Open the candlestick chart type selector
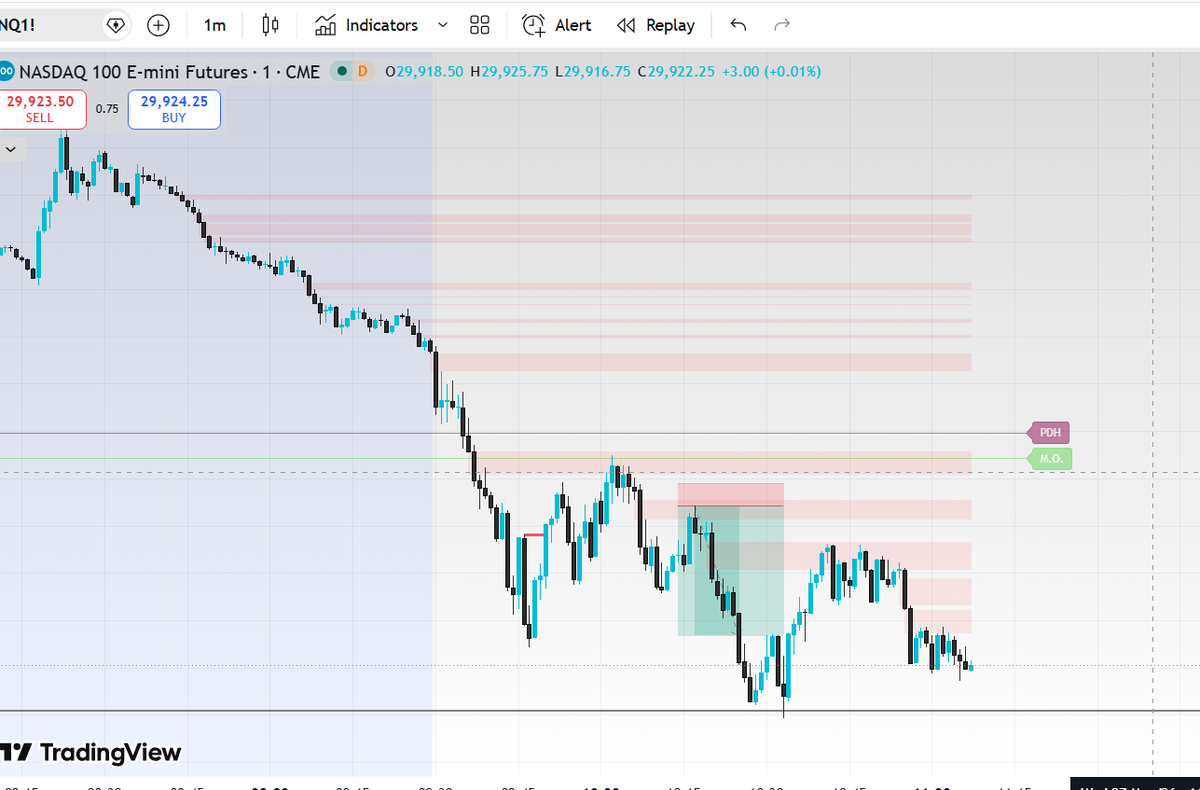 tap(270, 25)
